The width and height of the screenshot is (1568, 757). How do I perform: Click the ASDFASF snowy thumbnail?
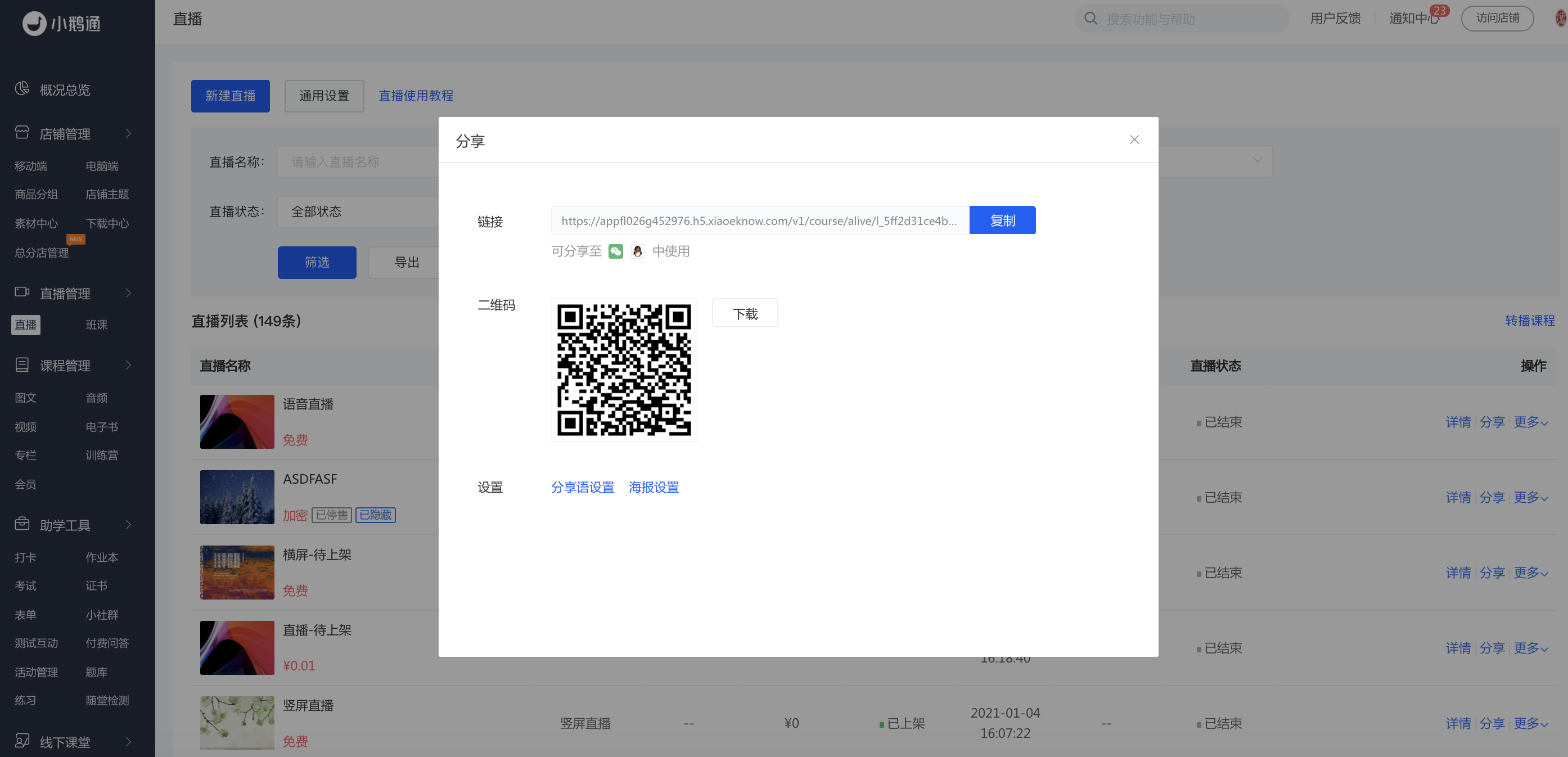tap(237, 497)
